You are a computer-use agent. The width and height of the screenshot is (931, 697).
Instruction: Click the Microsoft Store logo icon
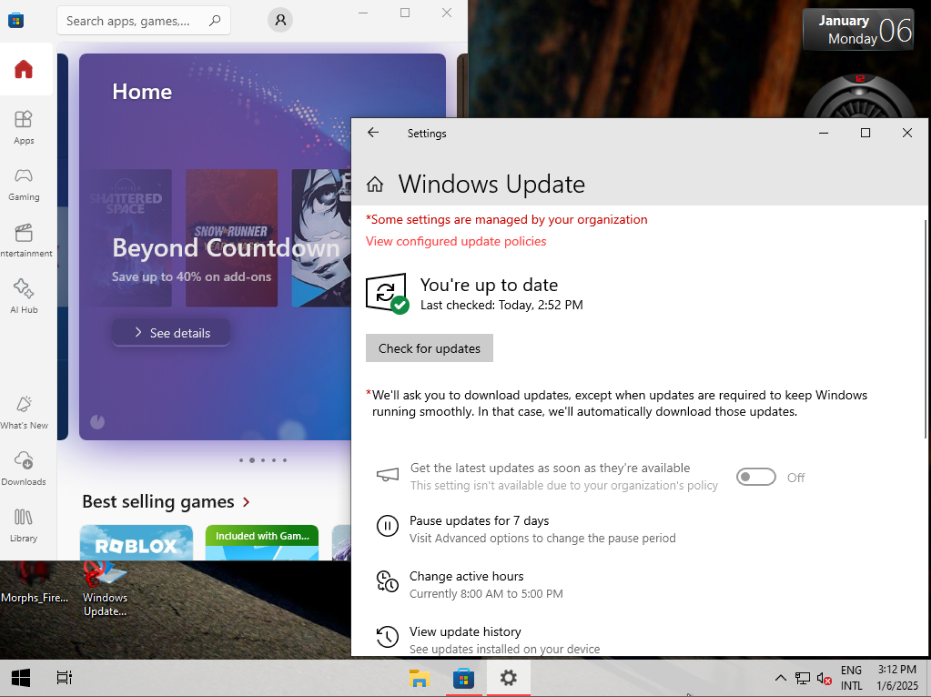coord(16,21)
